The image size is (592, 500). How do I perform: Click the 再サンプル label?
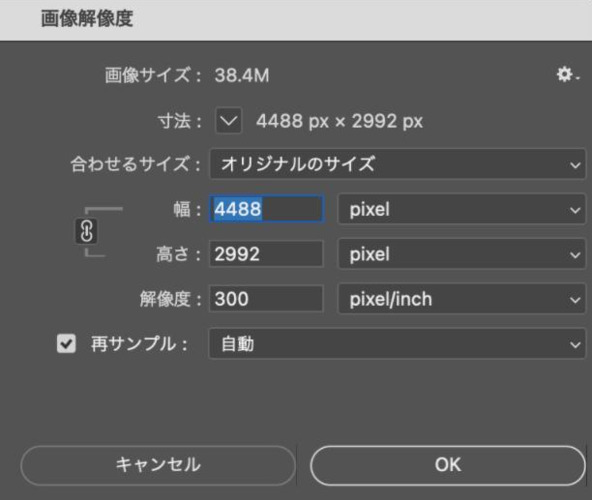click(x=139, y=344)
